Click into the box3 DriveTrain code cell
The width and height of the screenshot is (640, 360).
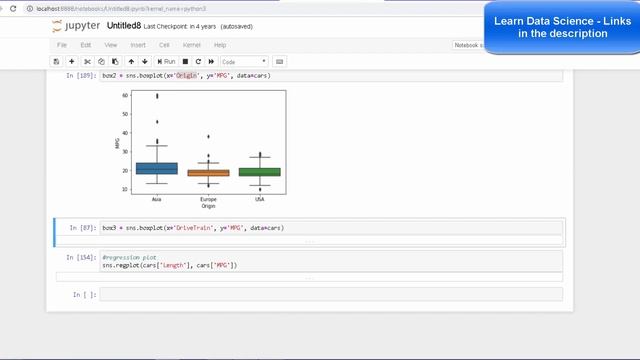coord(331,228)
